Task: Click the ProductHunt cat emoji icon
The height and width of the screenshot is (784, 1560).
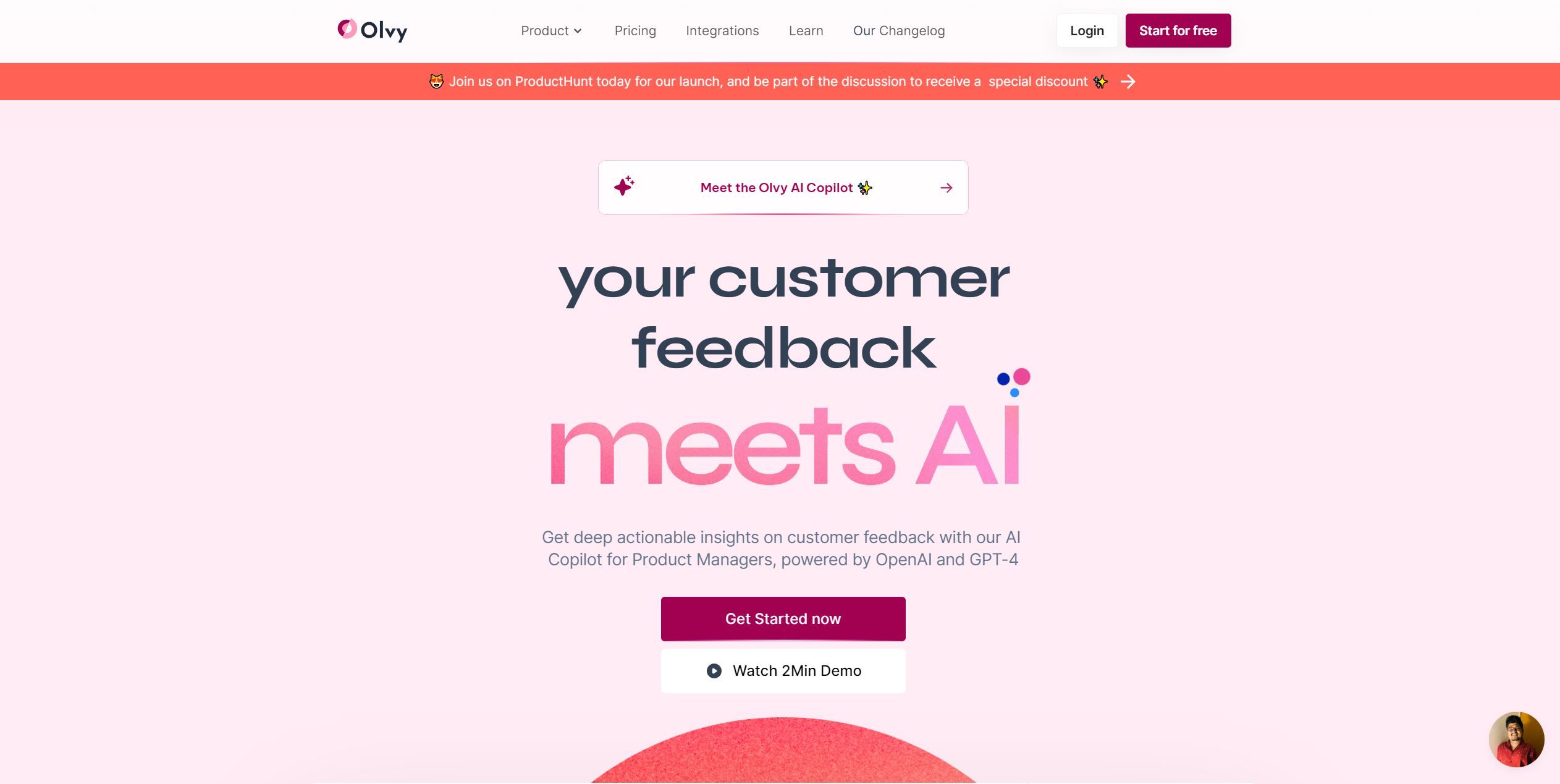Action: coord(436,81)
